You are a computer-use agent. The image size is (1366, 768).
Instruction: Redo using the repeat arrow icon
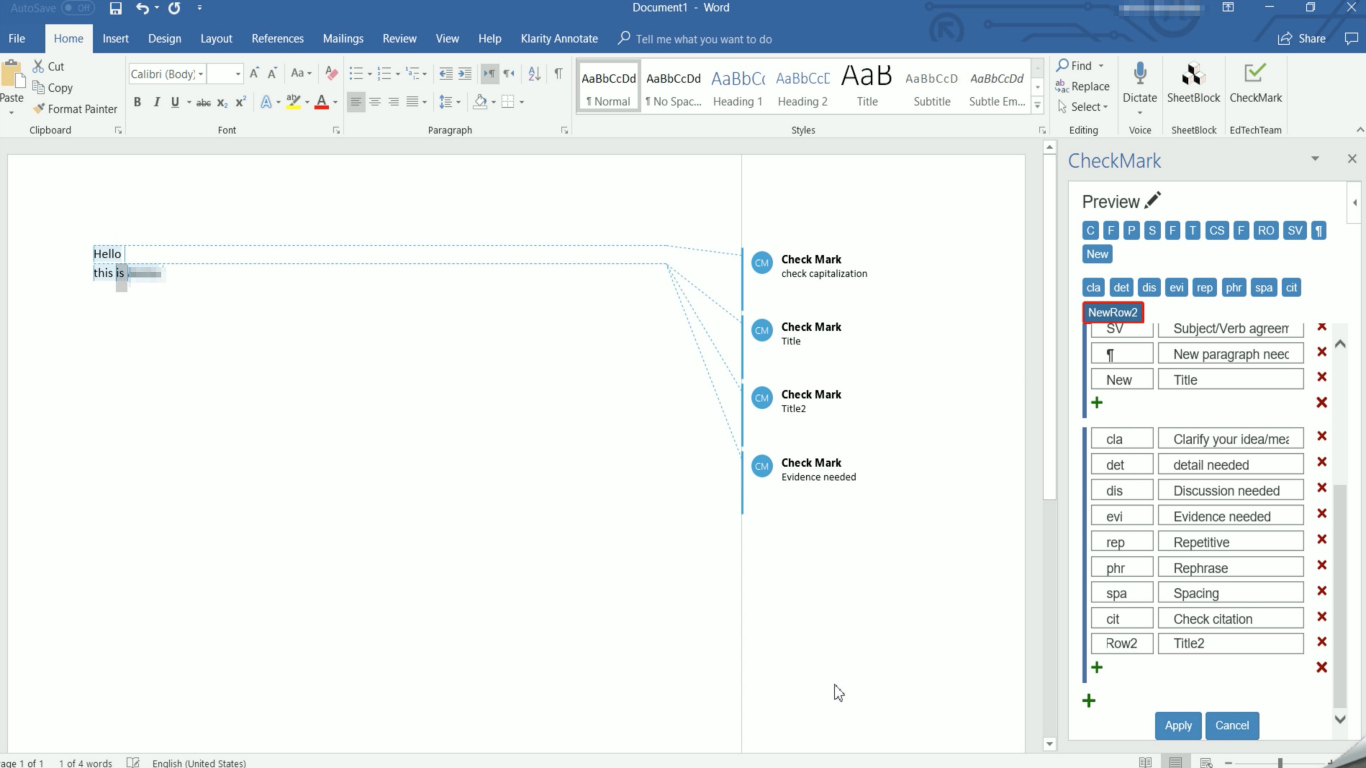(175, 9)
